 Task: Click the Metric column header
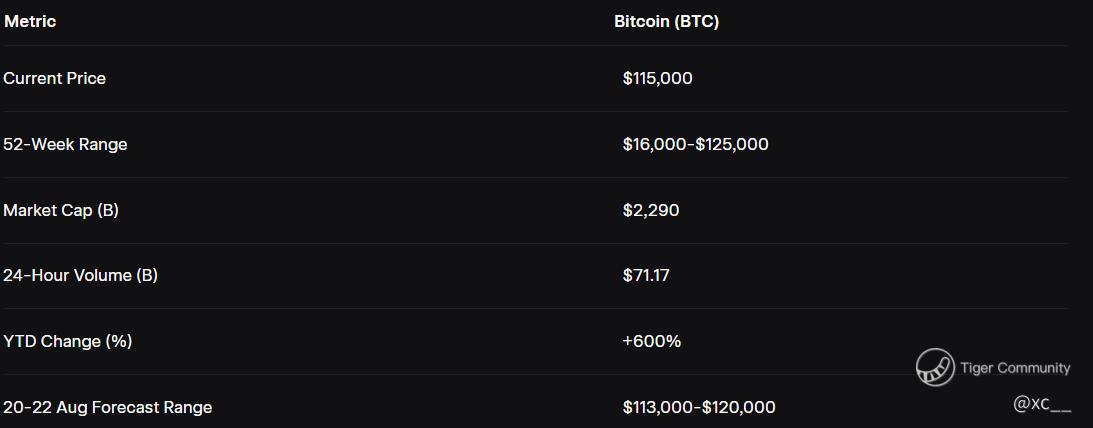pyautogui.click(x=30, y=21)
